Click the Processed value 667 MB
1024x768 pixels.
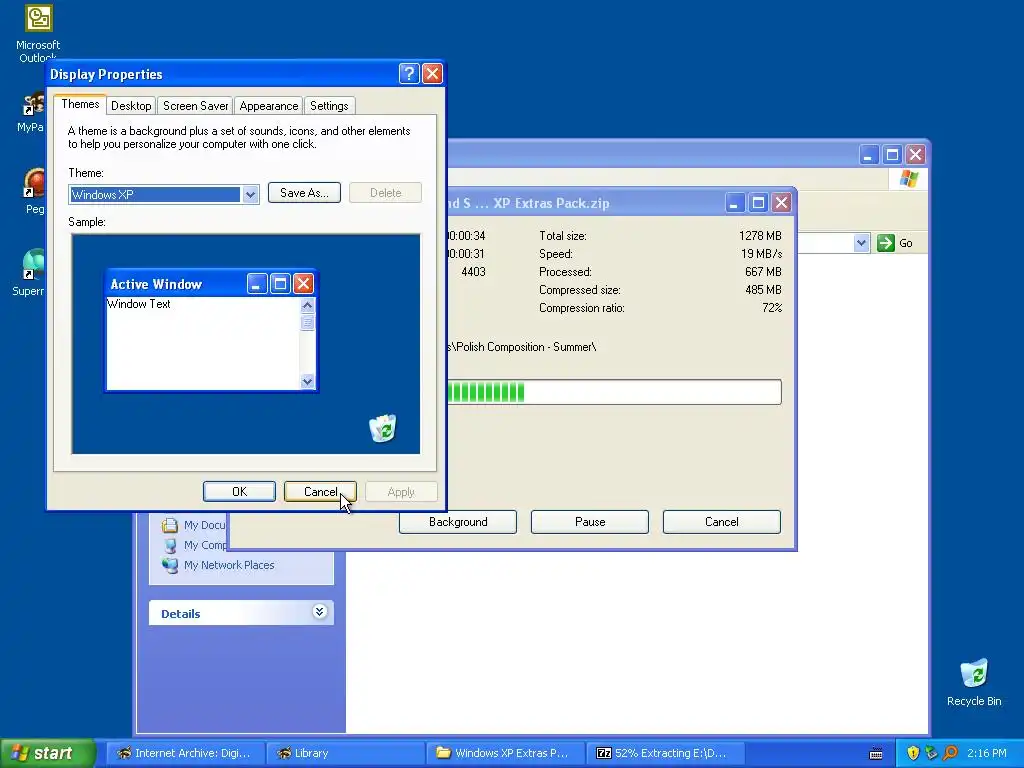(763, 272)
